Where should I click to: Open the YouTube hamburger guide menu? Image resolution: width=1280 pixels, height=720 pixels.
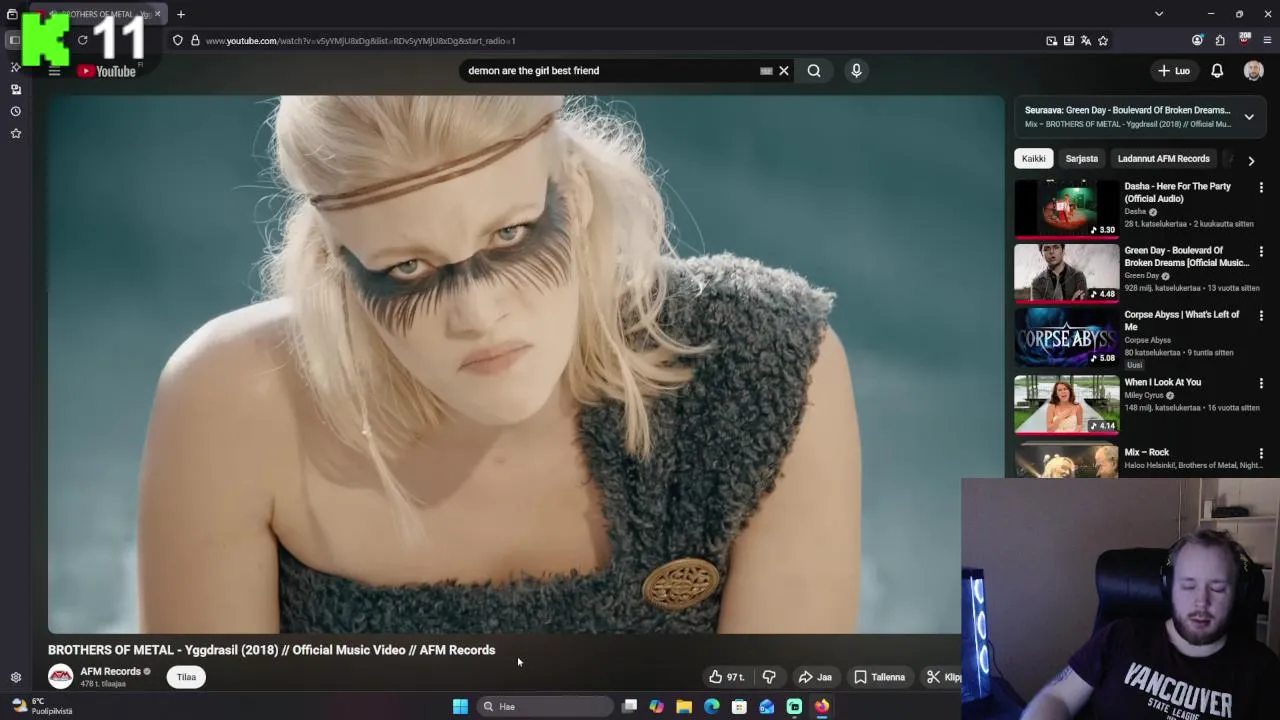(x=54, y=71)
